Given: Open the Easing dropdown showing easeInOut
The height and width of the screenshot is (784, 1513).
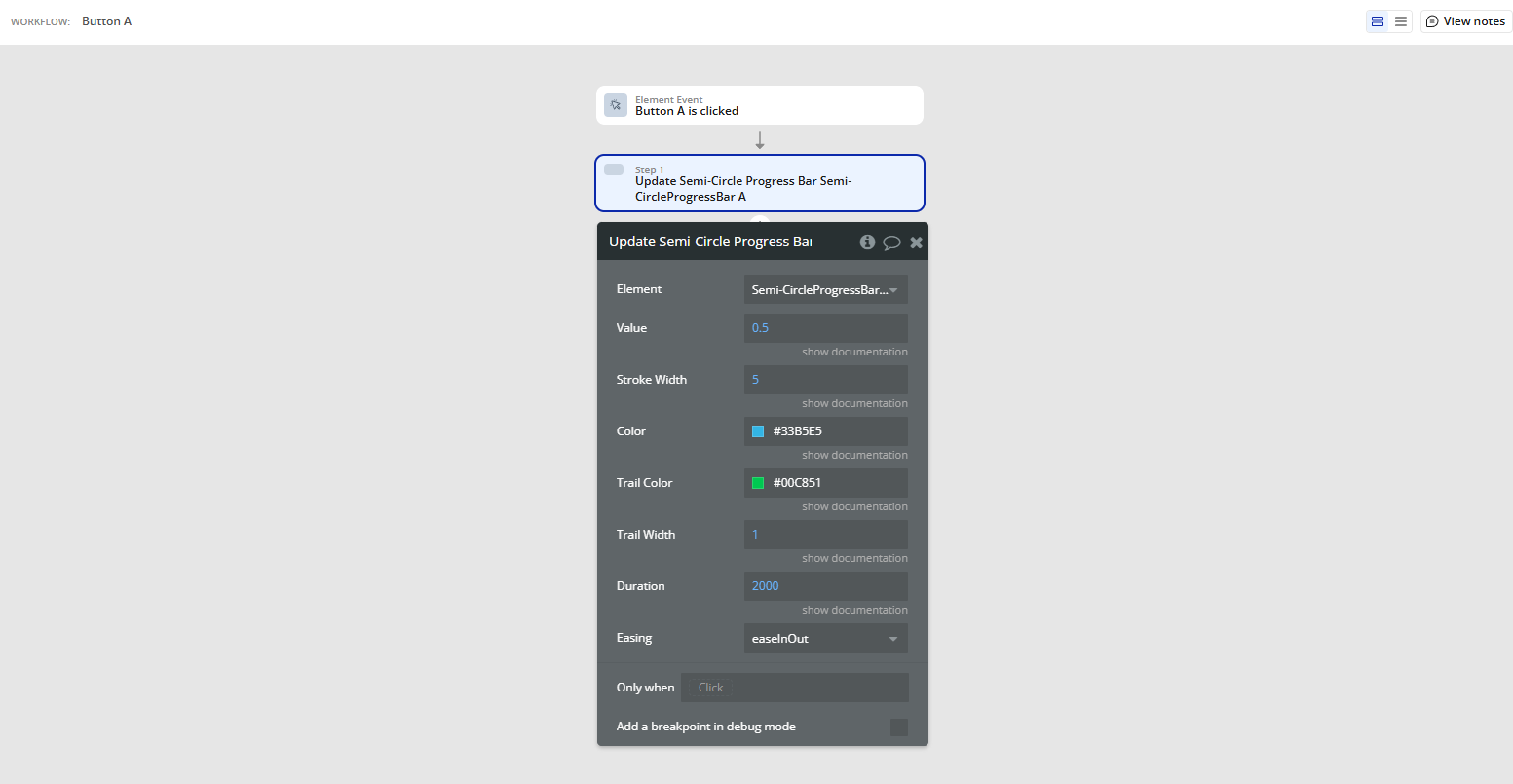Looking at the screenshot, I should tap(825, 638).
